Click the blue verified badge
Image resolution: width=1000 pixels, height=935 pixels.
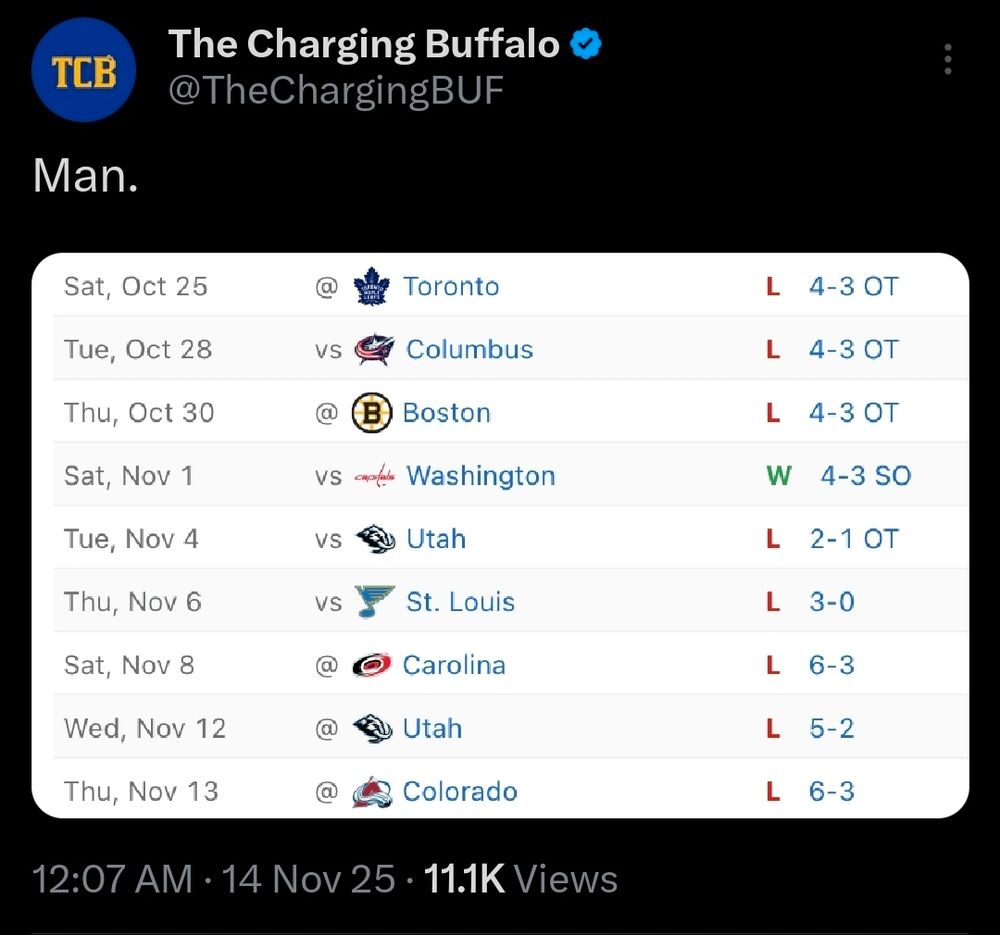click(x=586, y=44)
